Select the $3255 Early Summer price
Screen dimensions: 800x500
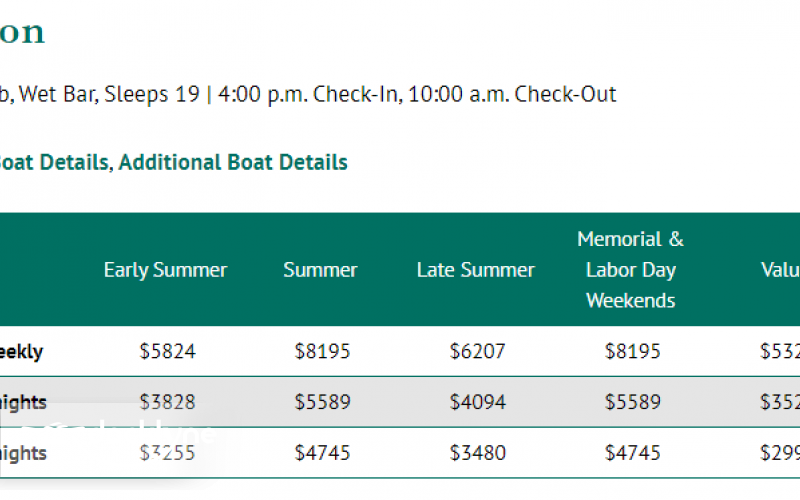[167, 453]
